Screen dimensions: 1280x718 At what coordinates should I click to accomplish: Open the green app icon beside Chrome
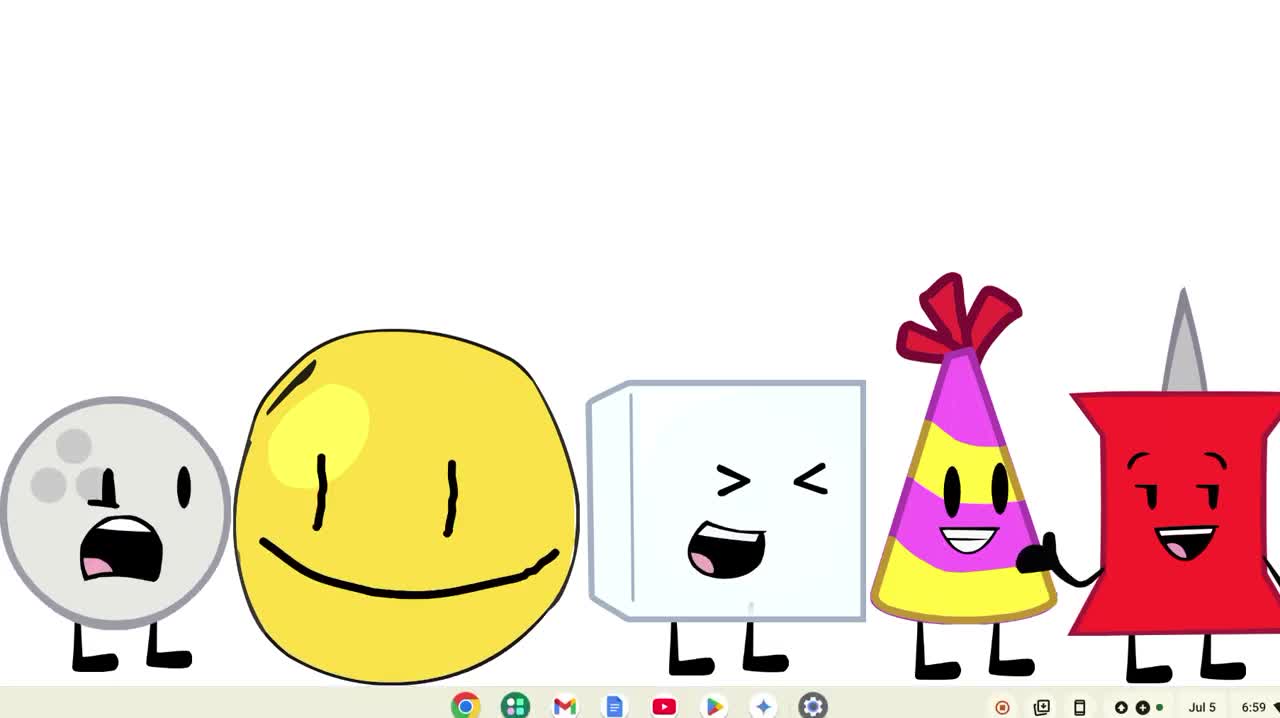coord(515,706)
